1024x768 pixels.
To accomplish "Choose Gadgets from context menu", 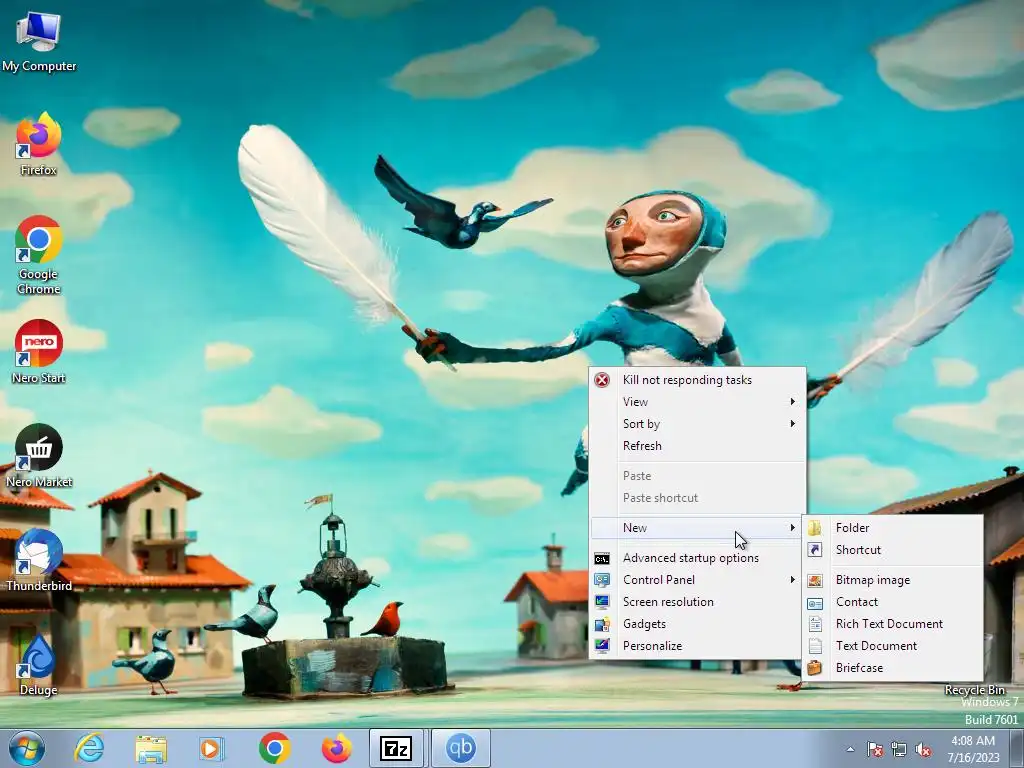I will pyautogui.click(x=697, y=624).
